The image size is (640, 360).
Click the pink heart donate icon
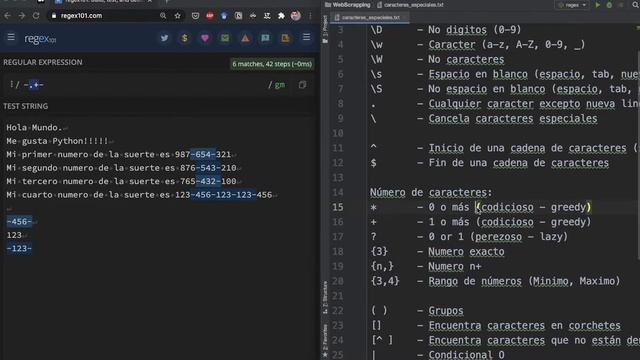pyautogui.click(x=205, y=38)
